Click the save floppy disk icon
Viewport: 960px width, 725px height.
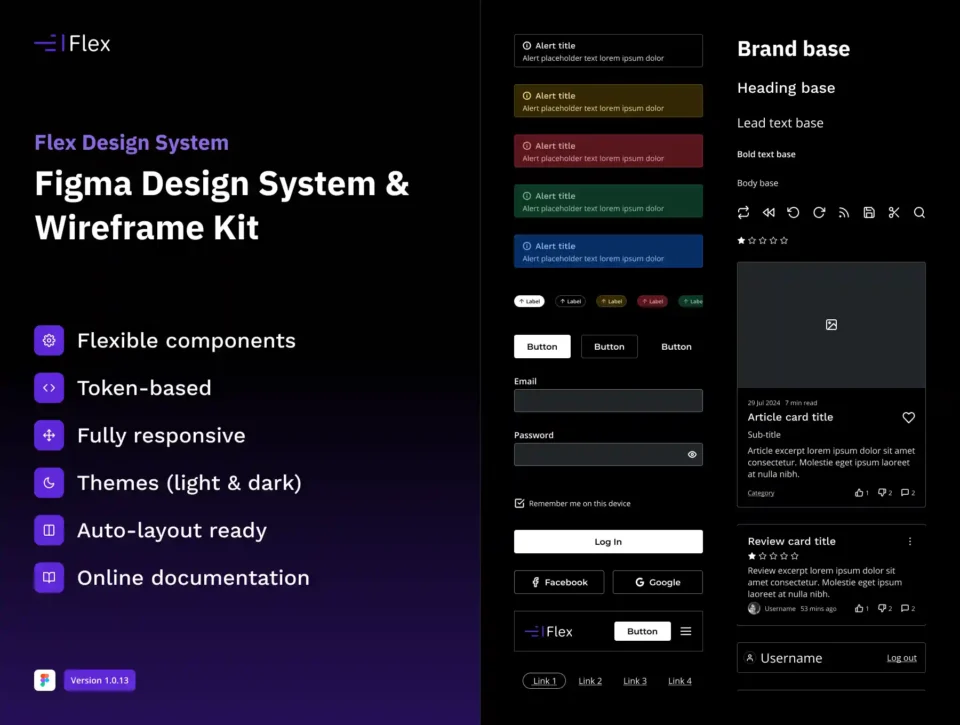click(869, 212)
